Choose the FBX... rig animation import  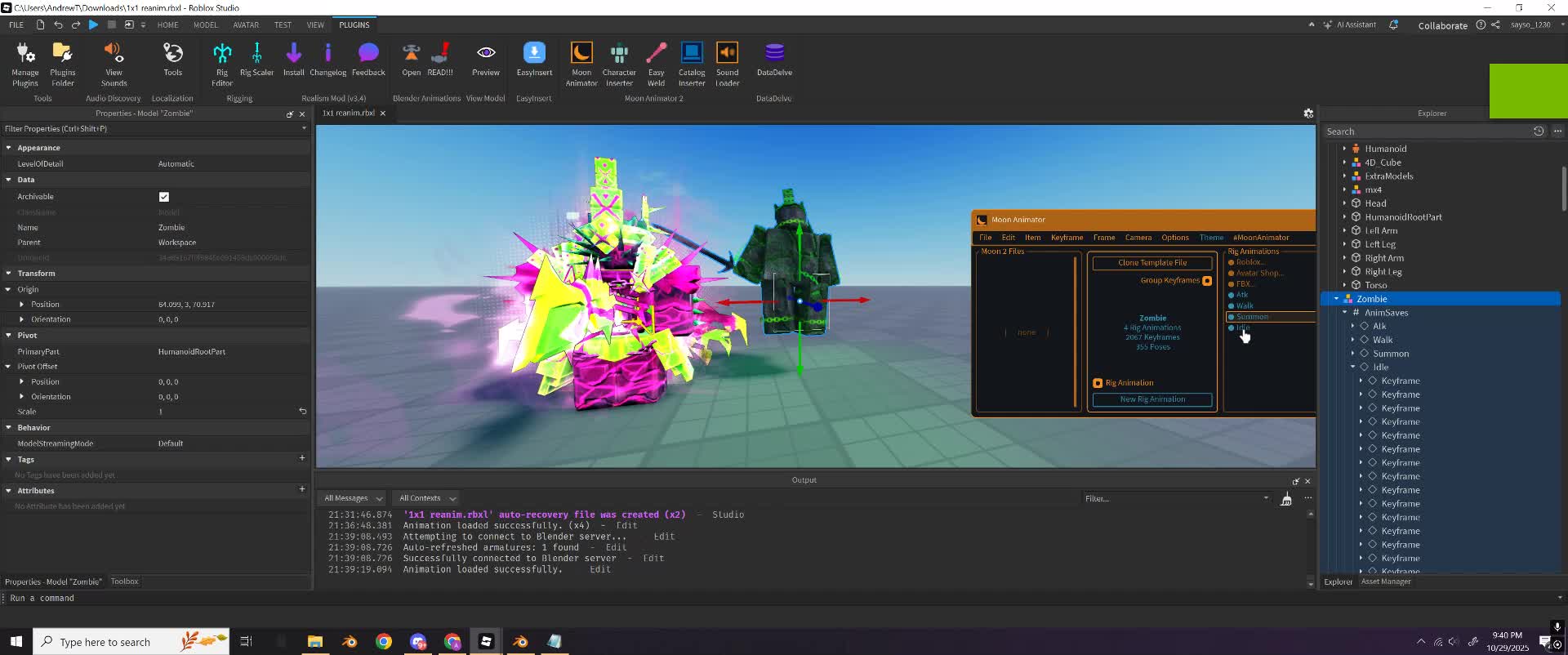tap(1244, 284)
